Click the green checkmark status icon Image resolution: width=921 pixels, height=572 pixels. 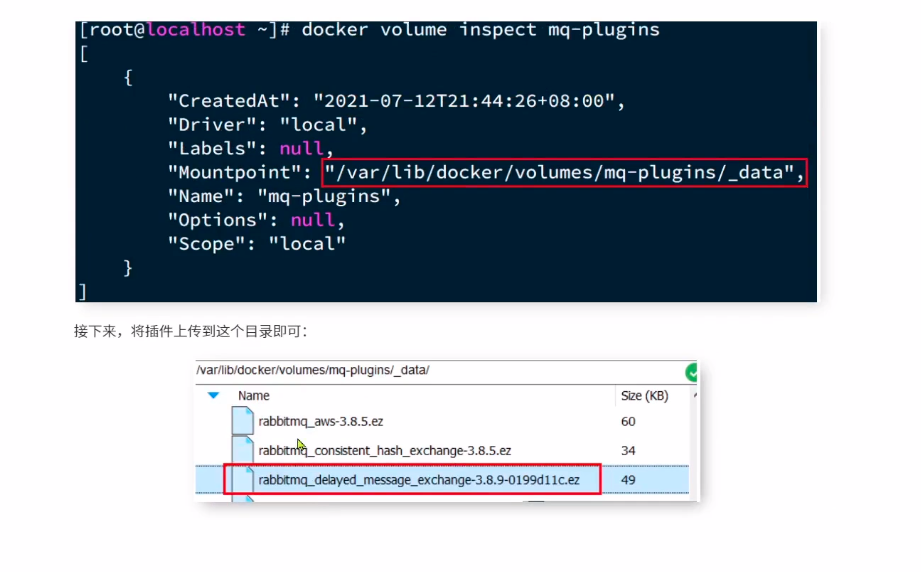(x=691, y=372)
